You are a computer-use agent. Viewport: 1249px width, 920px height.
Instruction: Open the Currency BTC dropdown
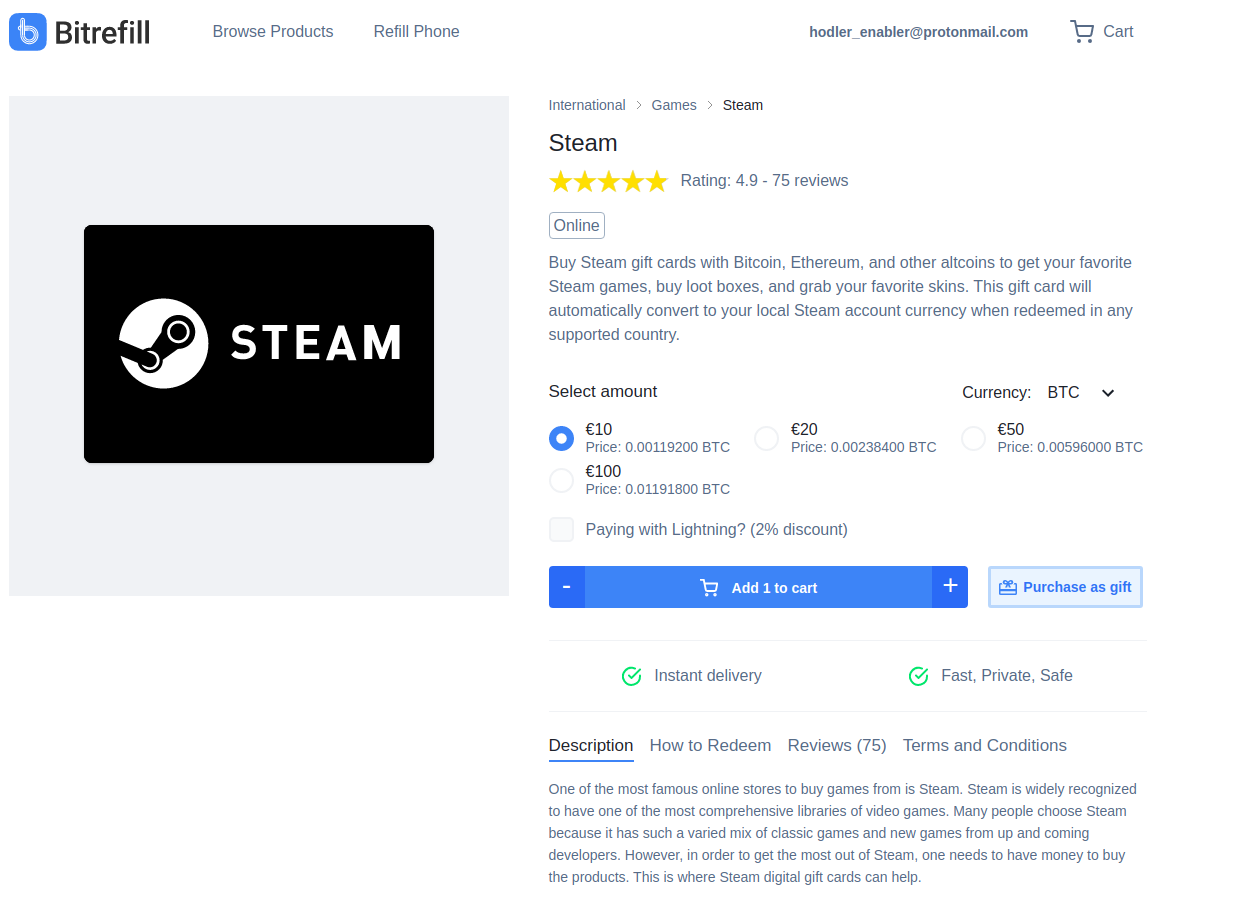point(1081,393)
